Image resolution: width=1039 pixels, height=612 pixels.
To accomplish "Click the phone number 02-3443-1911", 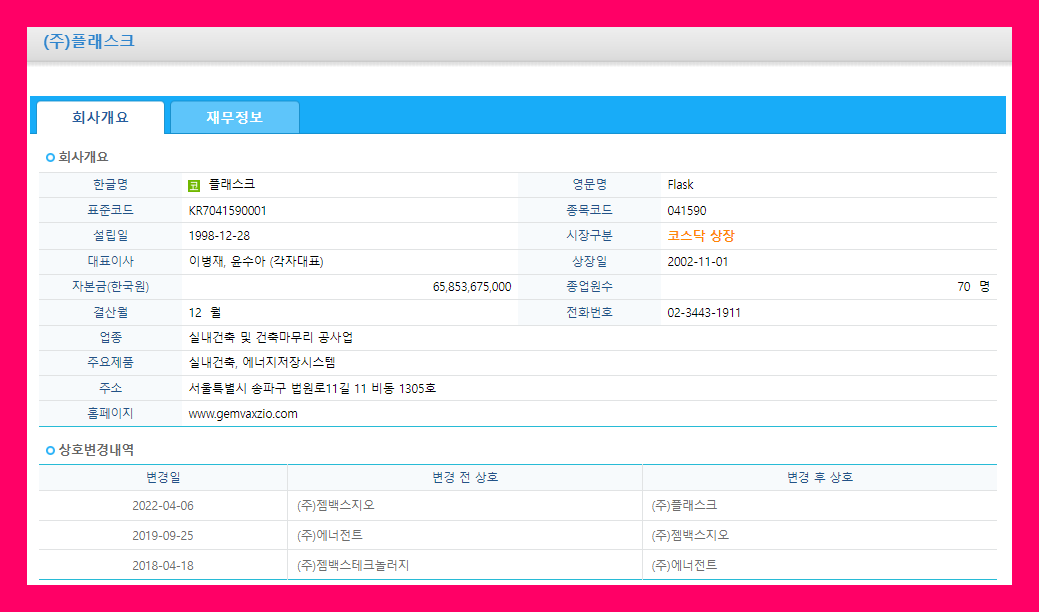I will tap(704, 313).
